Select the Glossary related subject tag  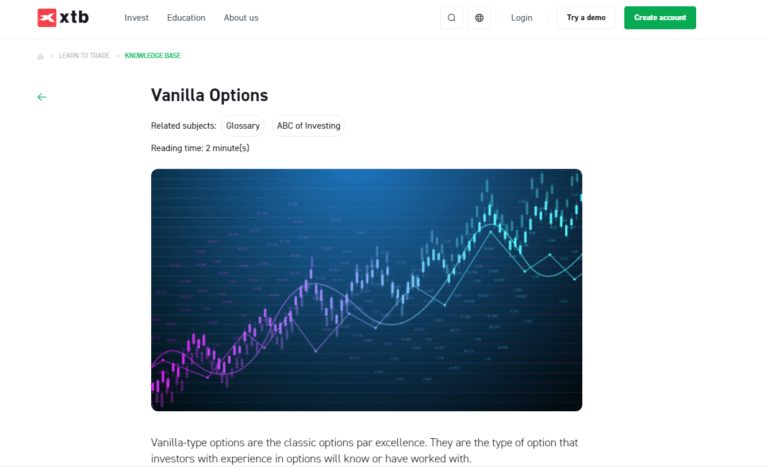pos(243,126)
